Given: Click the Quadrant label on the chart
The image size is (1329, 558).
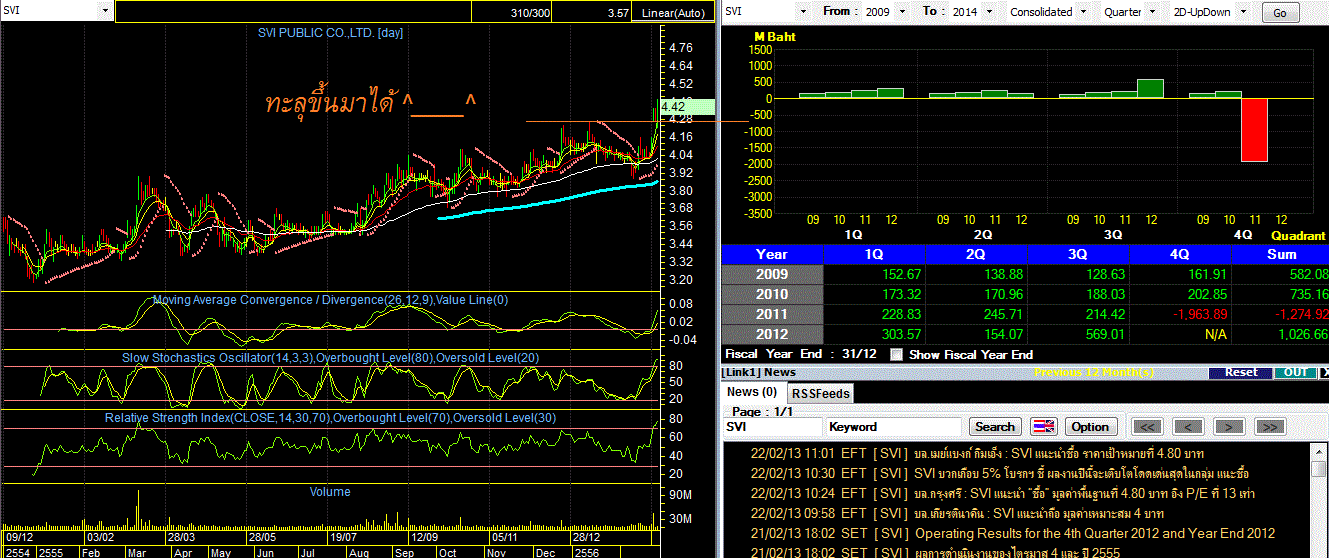Looking at the screenshot, I should tap(1298, 235).
